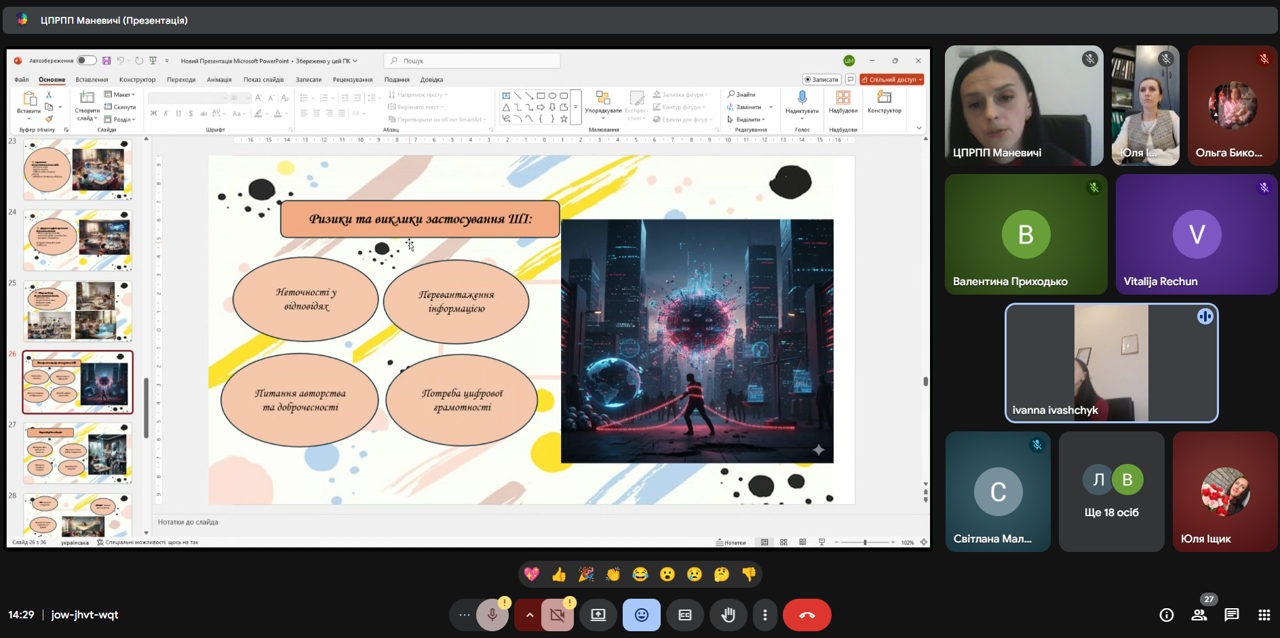This screenshot has width=1280, height=638.
Task: Turn on the camera
Action: pyautogui.click(x=558, y=615)
